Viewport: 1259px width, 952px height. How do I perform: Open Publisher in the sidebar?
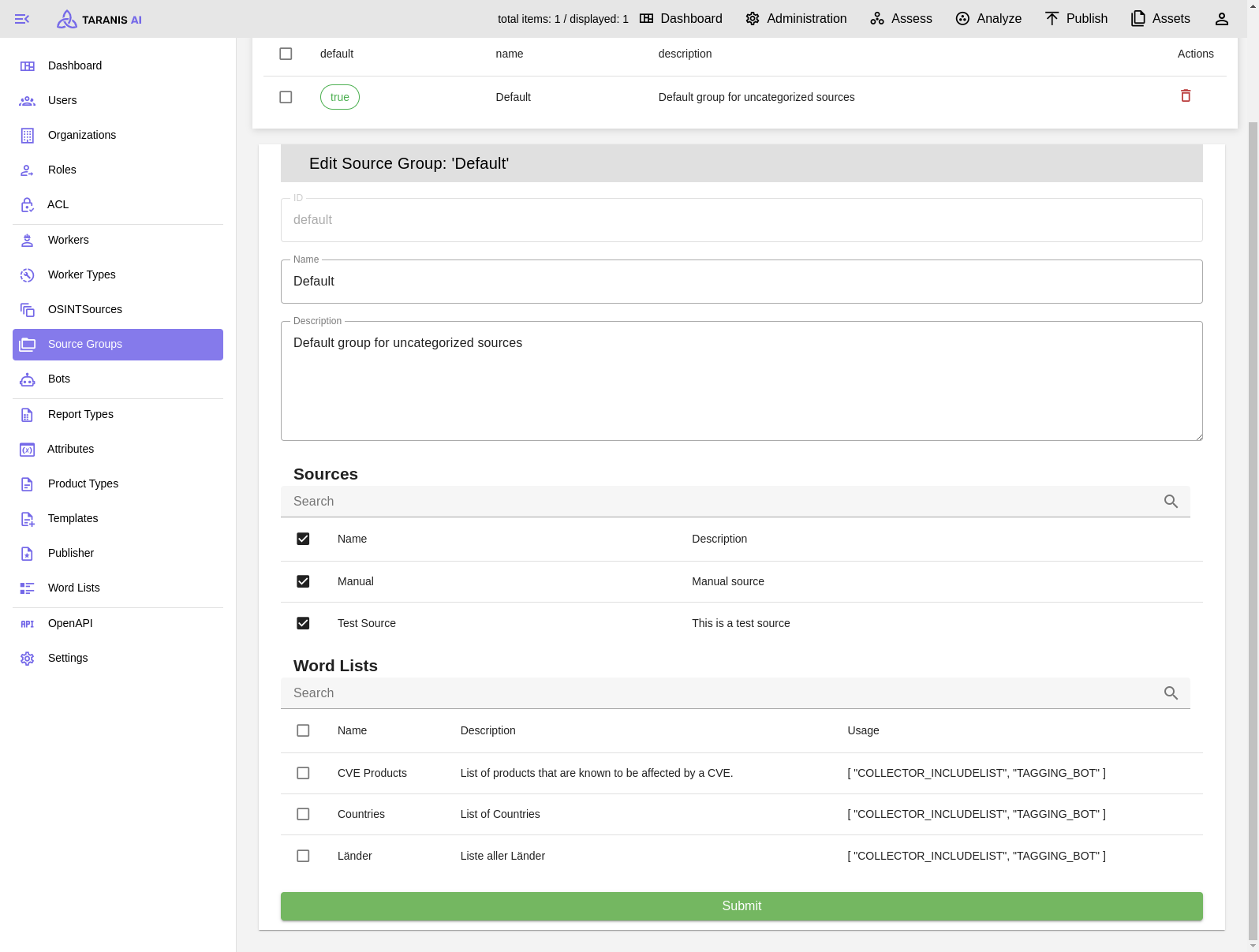118,553
